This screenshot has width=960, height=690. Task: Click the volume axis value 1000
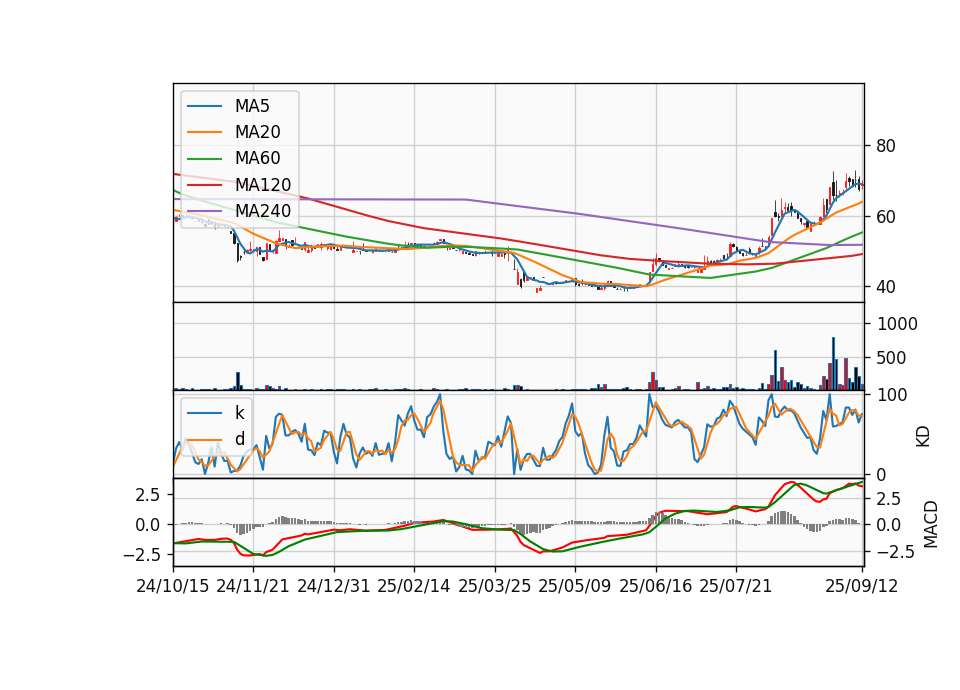[x=897, y=324]
